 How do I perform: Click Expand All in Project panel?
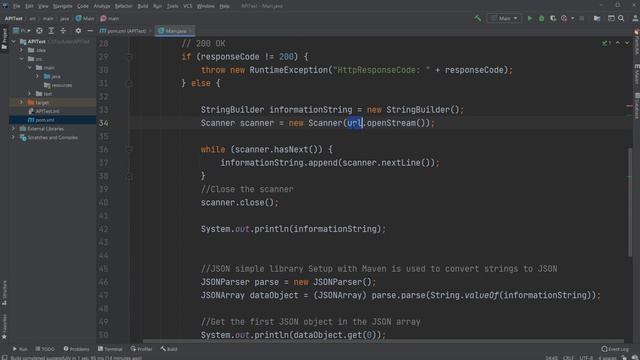51,31
